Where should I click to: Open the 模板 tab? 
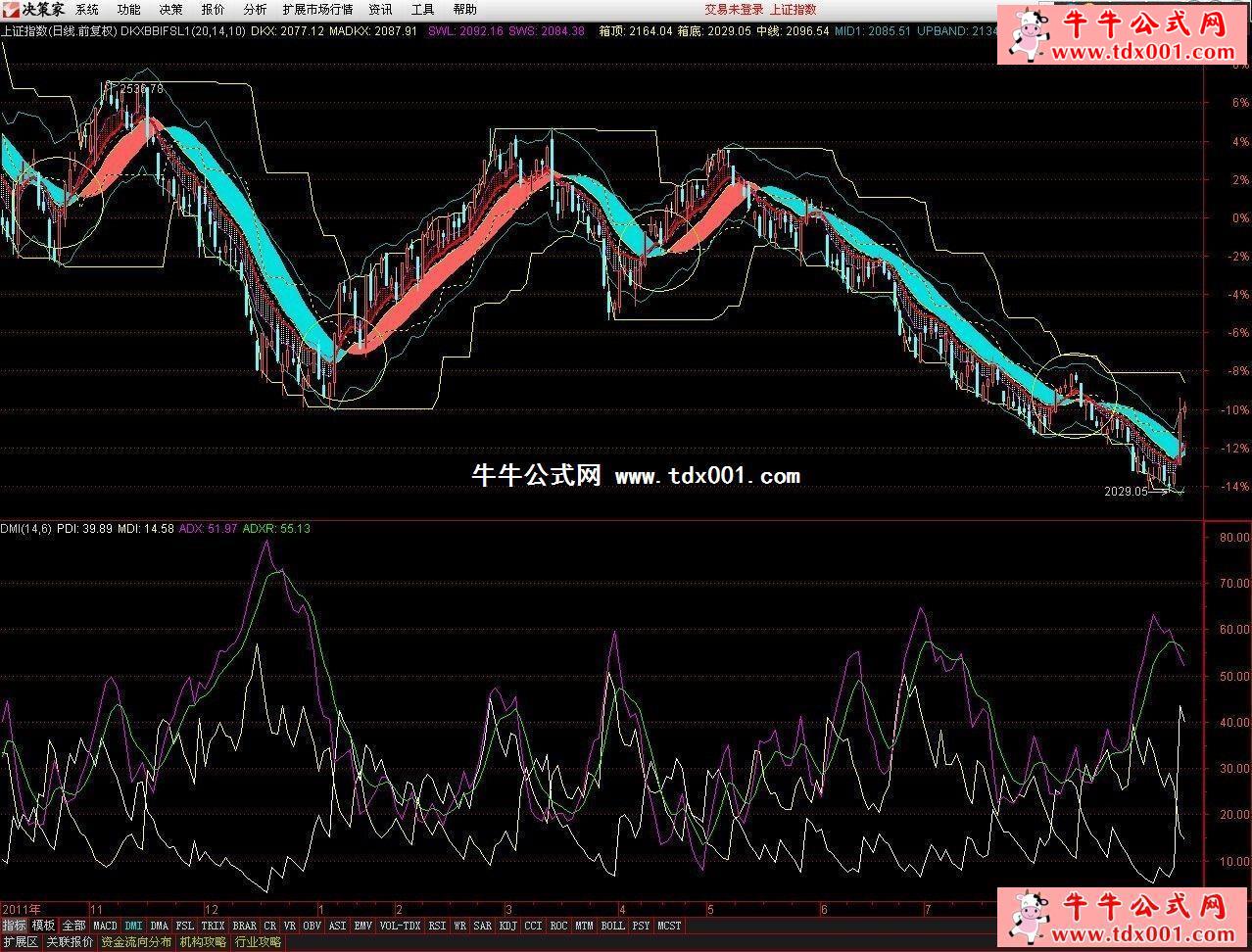coord(44,926)
